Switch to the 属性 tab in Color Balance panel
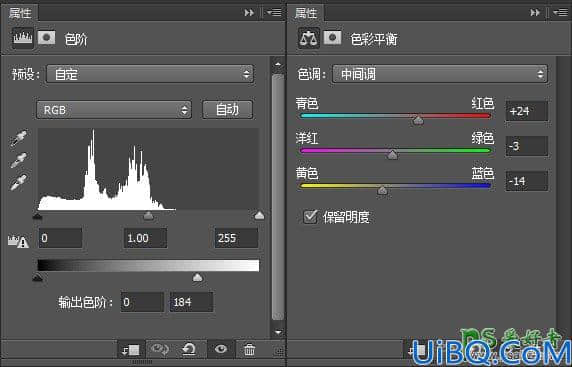Image resolution: width=572 pixels, height=367 pixels. click(306, 13)
